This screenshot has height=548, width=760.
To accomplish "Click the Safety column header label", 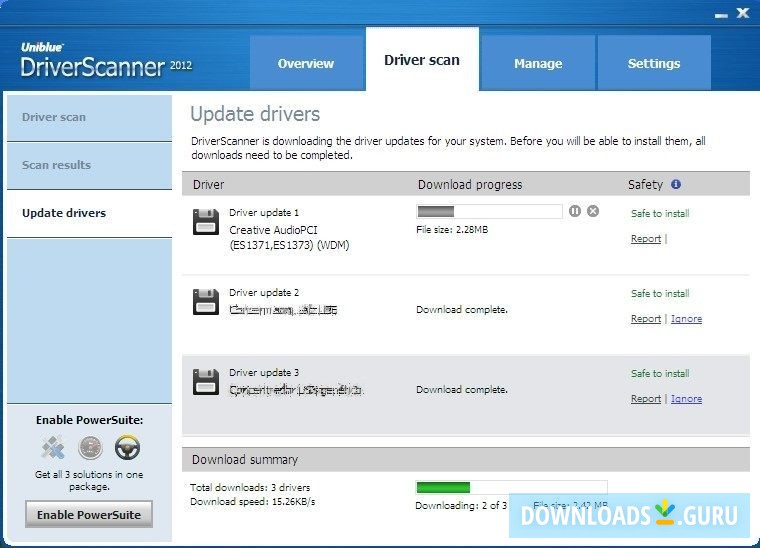I will tap(645, 185).
